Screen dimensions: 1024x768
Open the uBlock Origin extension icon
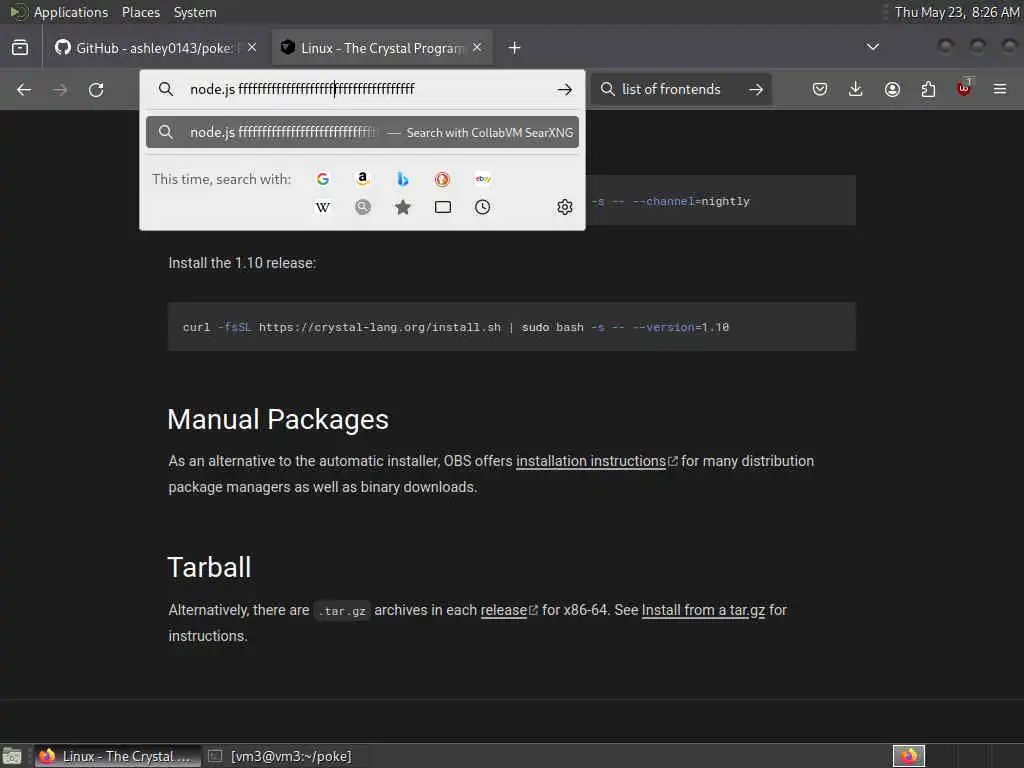point(964,88)
